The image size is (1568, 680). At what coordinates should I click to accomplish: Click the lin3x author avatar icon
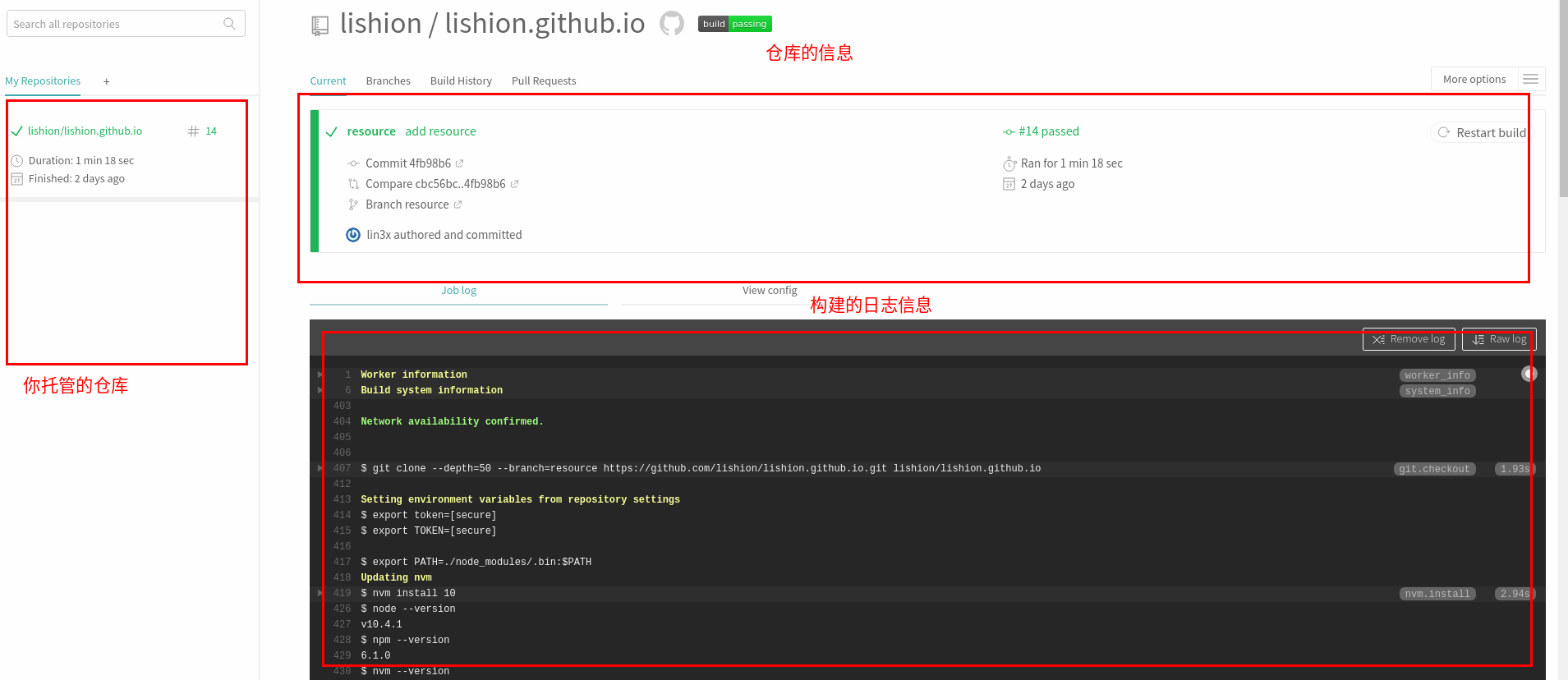point(353,235)
